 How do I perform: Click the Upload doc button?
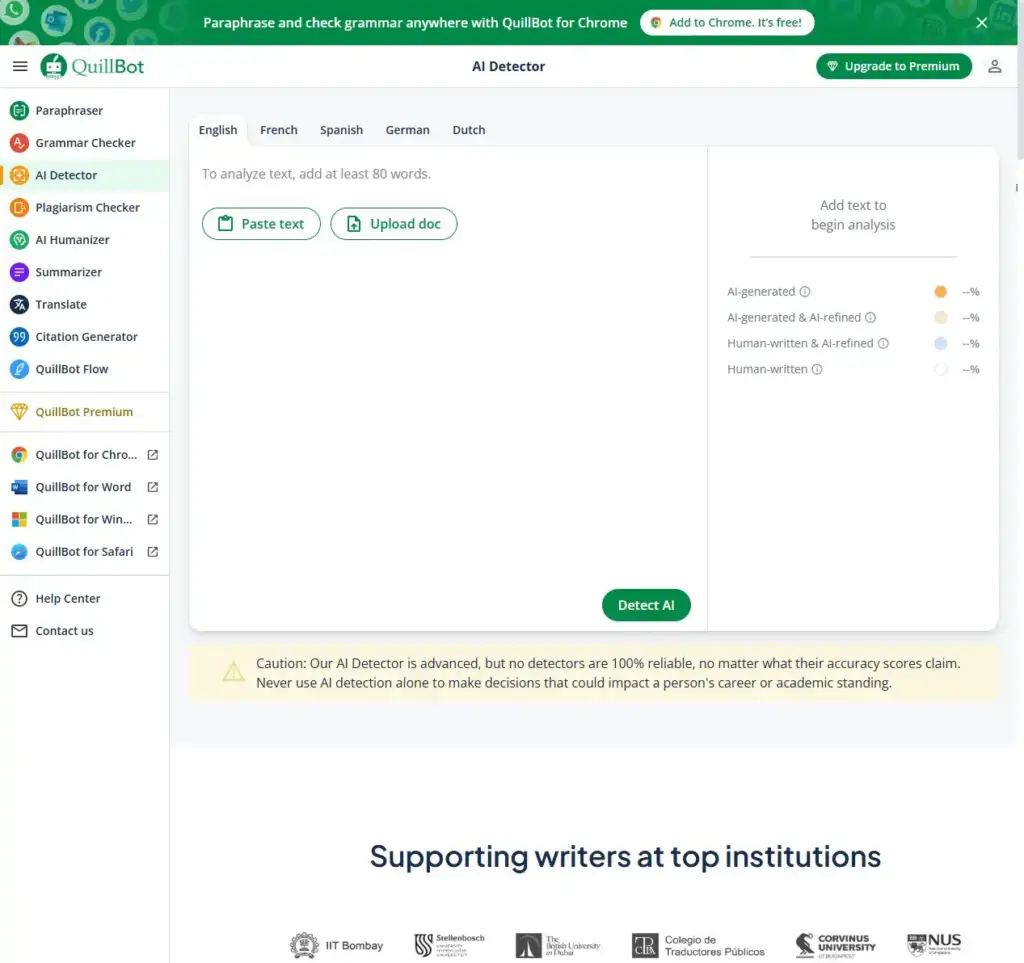(x=394, y=224)
